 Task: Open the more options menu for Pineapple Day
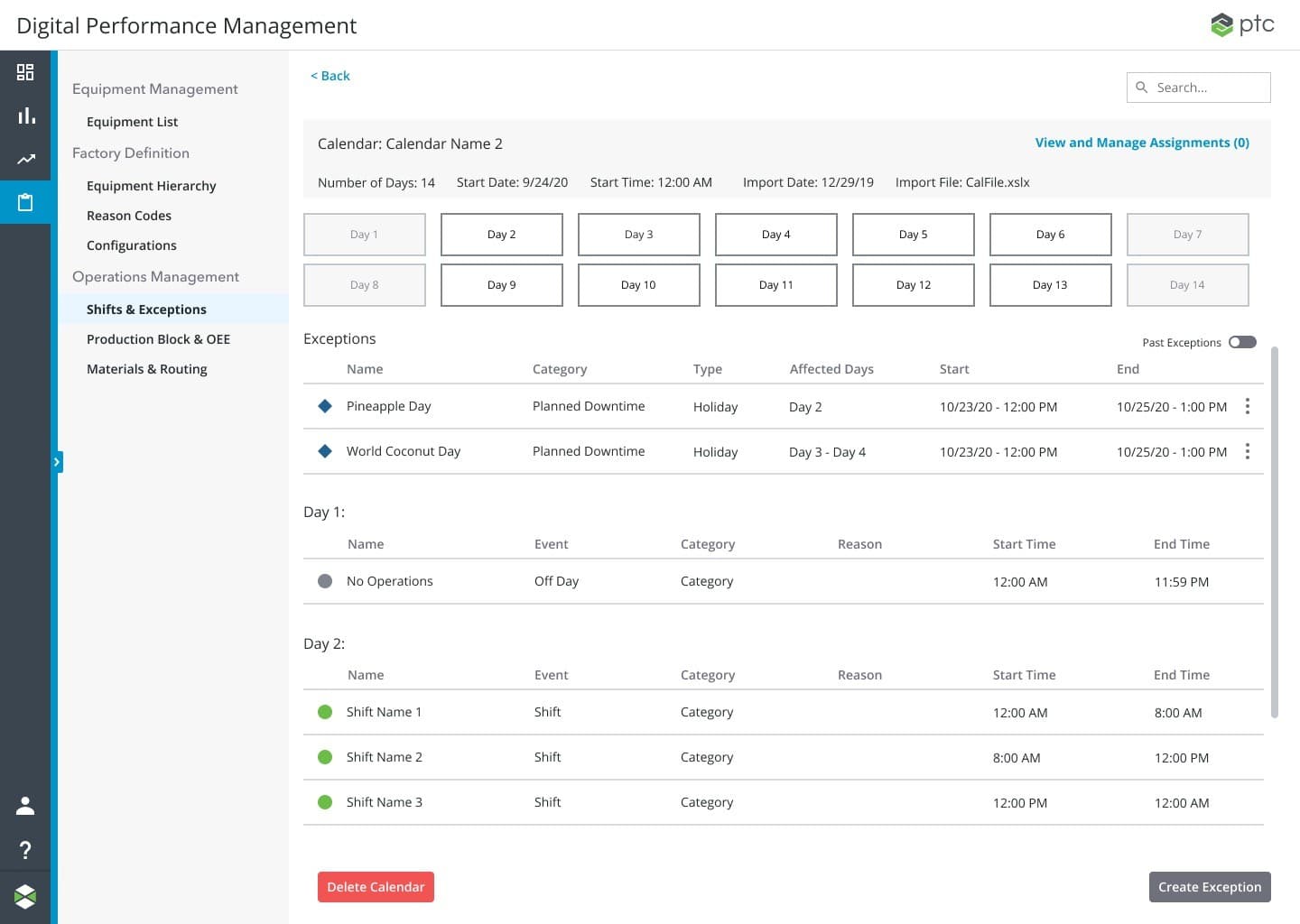[1248, 406]
